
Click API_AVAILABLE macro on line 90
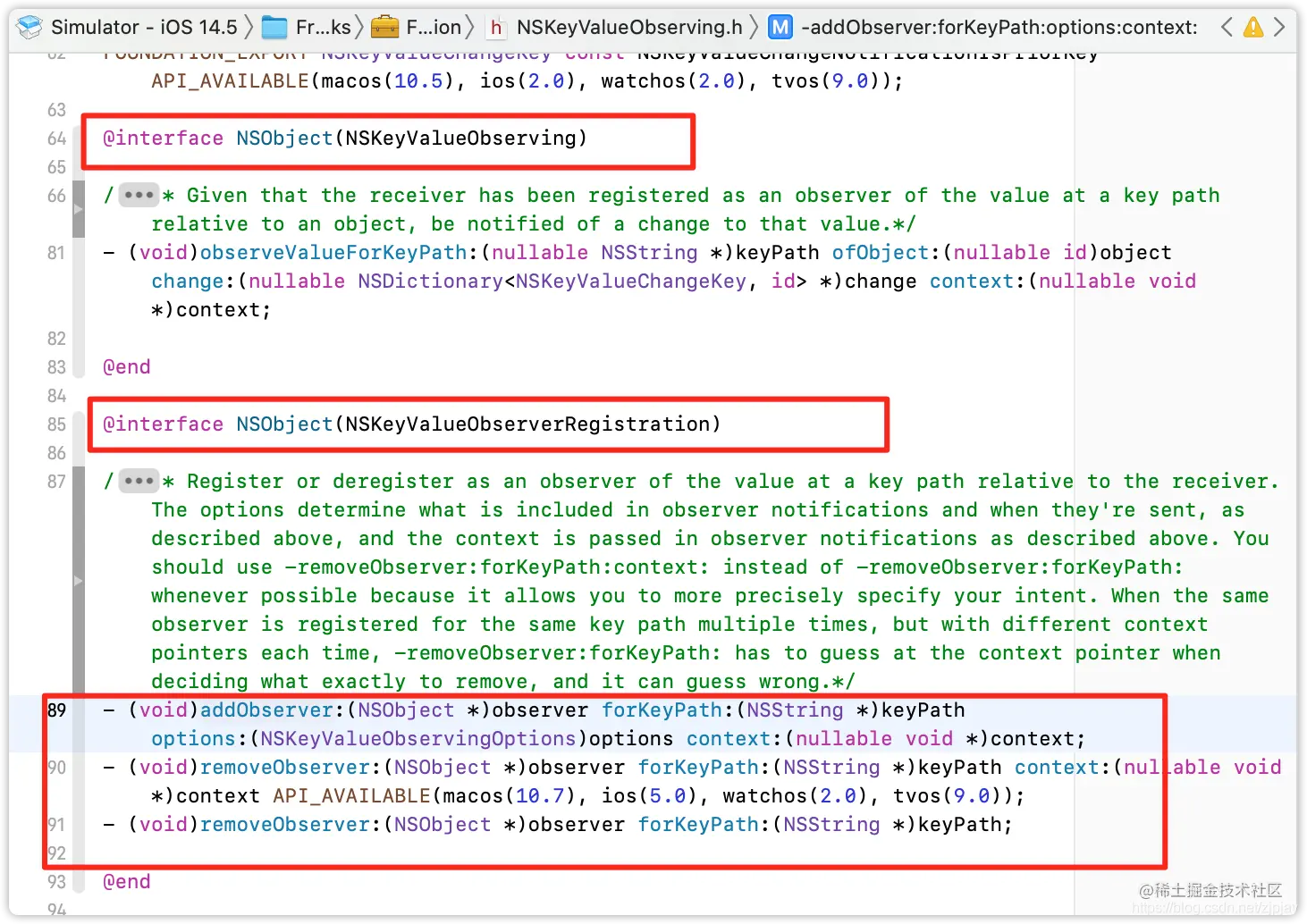coord(351,795)
